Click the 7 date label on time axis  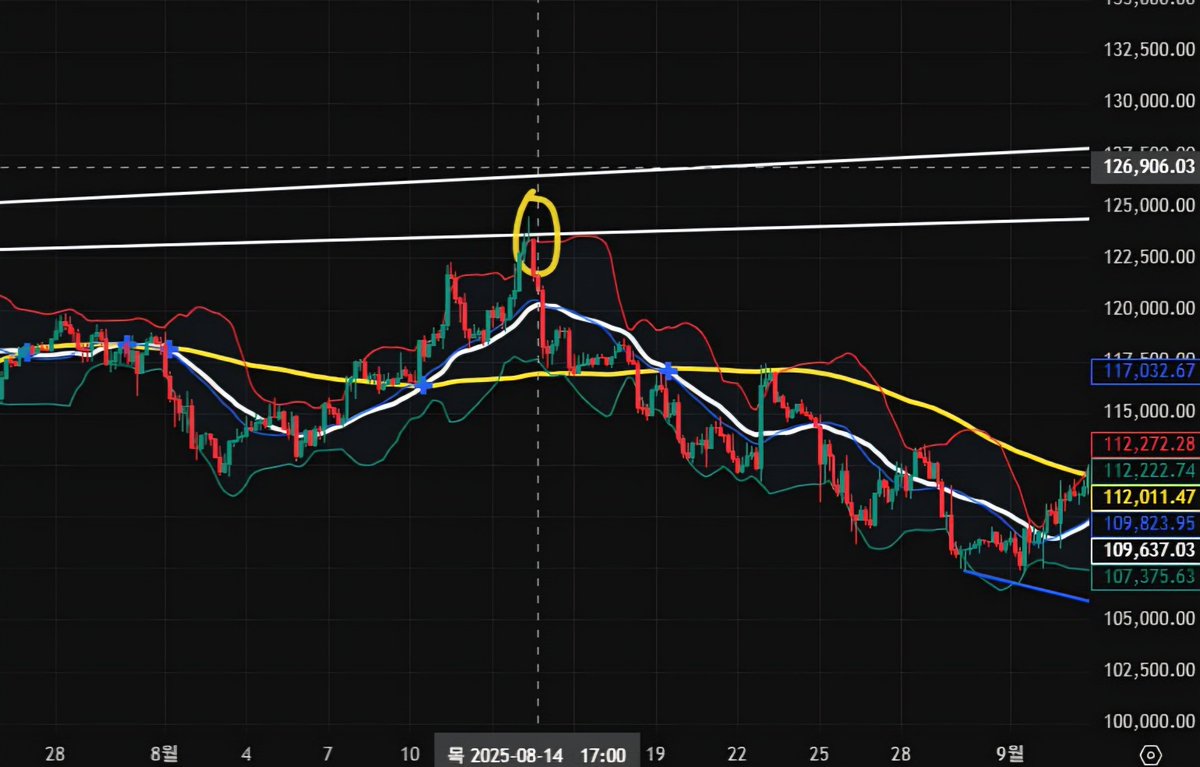[327, 755]
